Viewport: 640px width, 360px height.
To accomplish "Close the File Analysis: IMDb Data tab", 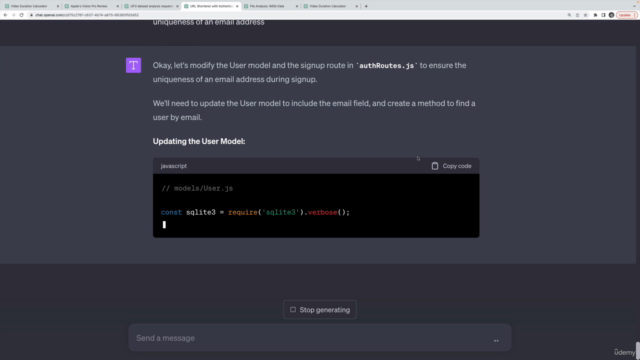I will (297, 6).
